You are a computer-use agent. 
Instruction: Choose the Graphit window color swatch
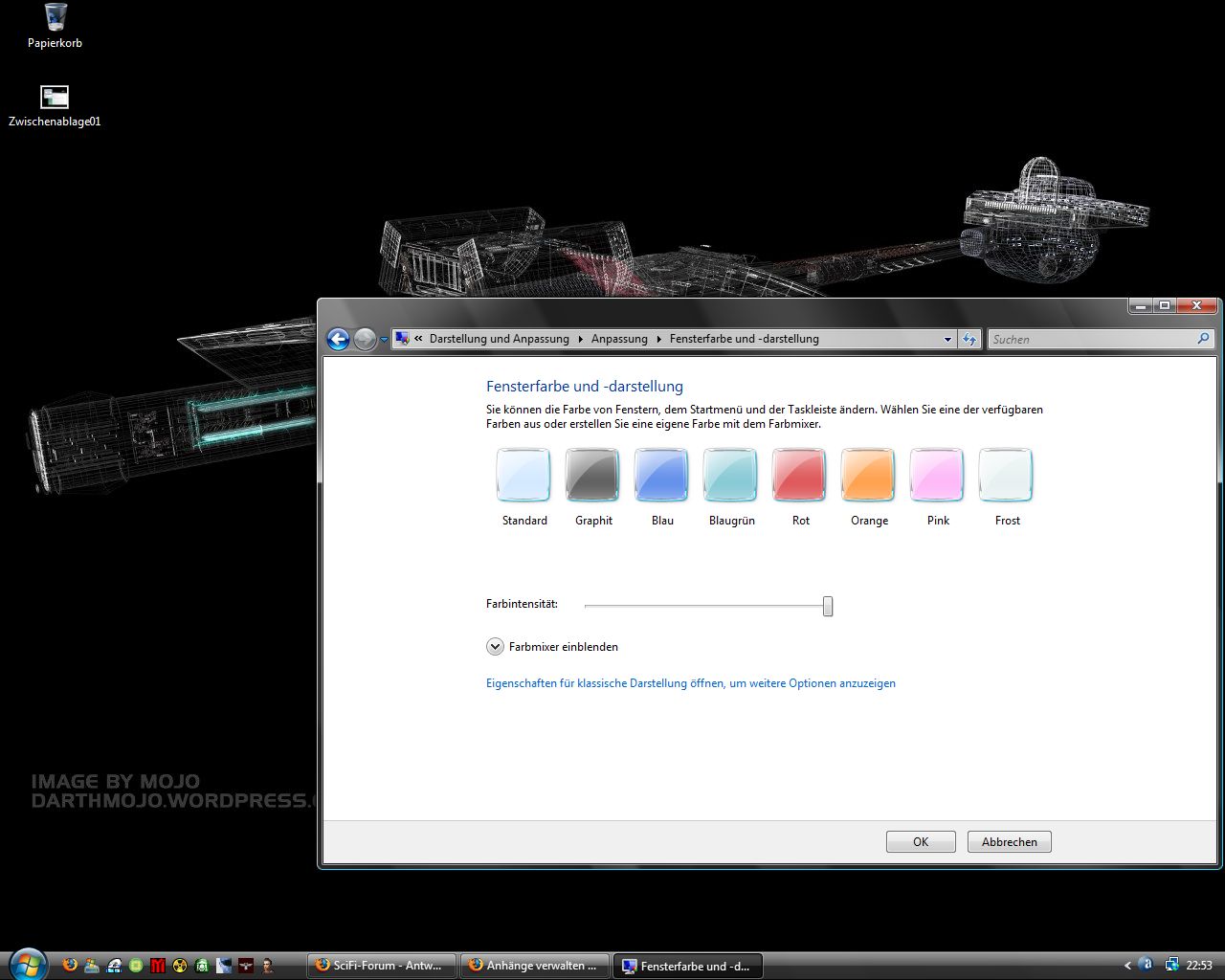pyautogui.click(x=592, y=475)
